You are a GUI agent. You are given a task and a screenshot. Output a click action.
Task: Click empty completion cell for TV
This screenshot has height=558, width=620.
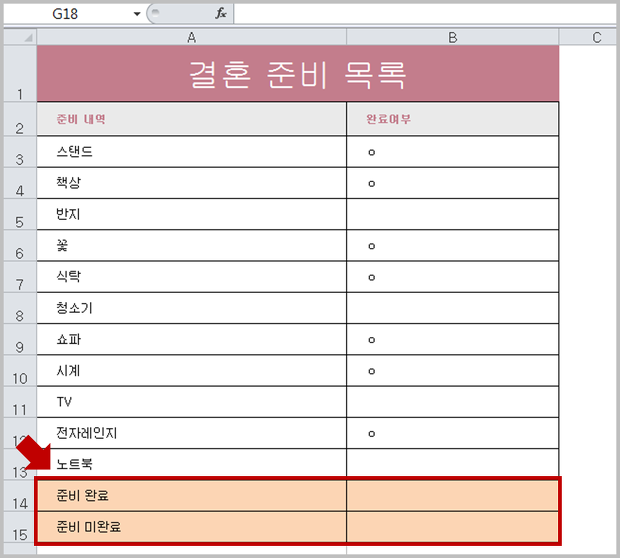(x=453, y=402)
